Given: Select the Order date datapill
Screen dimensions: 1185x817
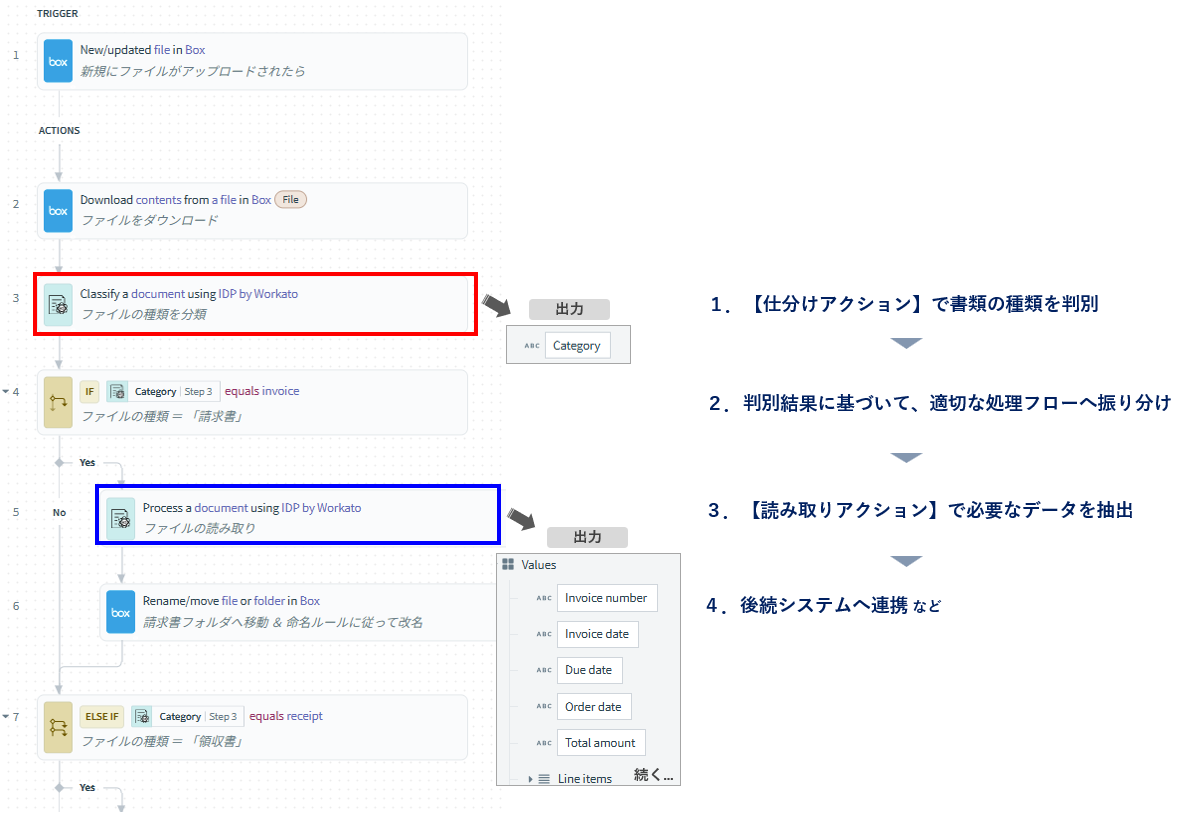Looking at the screenshot, I should [594, 707].
